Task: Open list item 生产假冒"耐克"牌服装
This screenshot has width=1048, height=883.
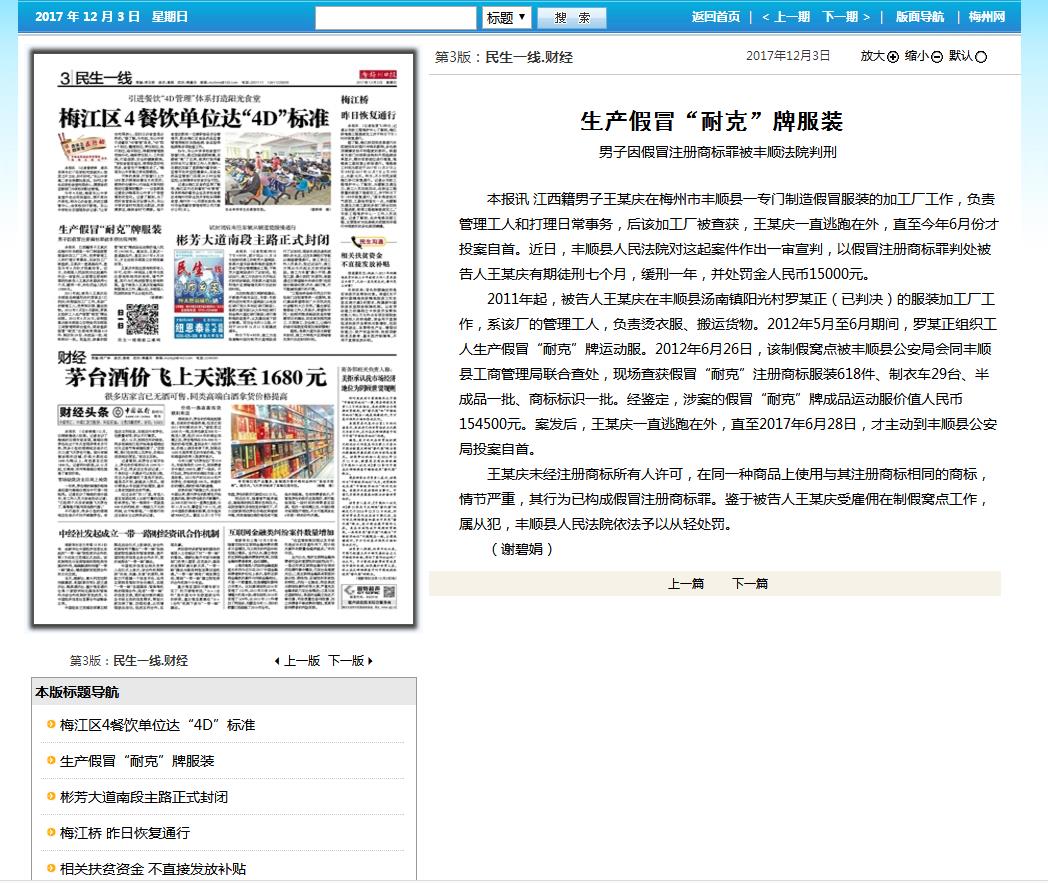Action: click(137, 761)
